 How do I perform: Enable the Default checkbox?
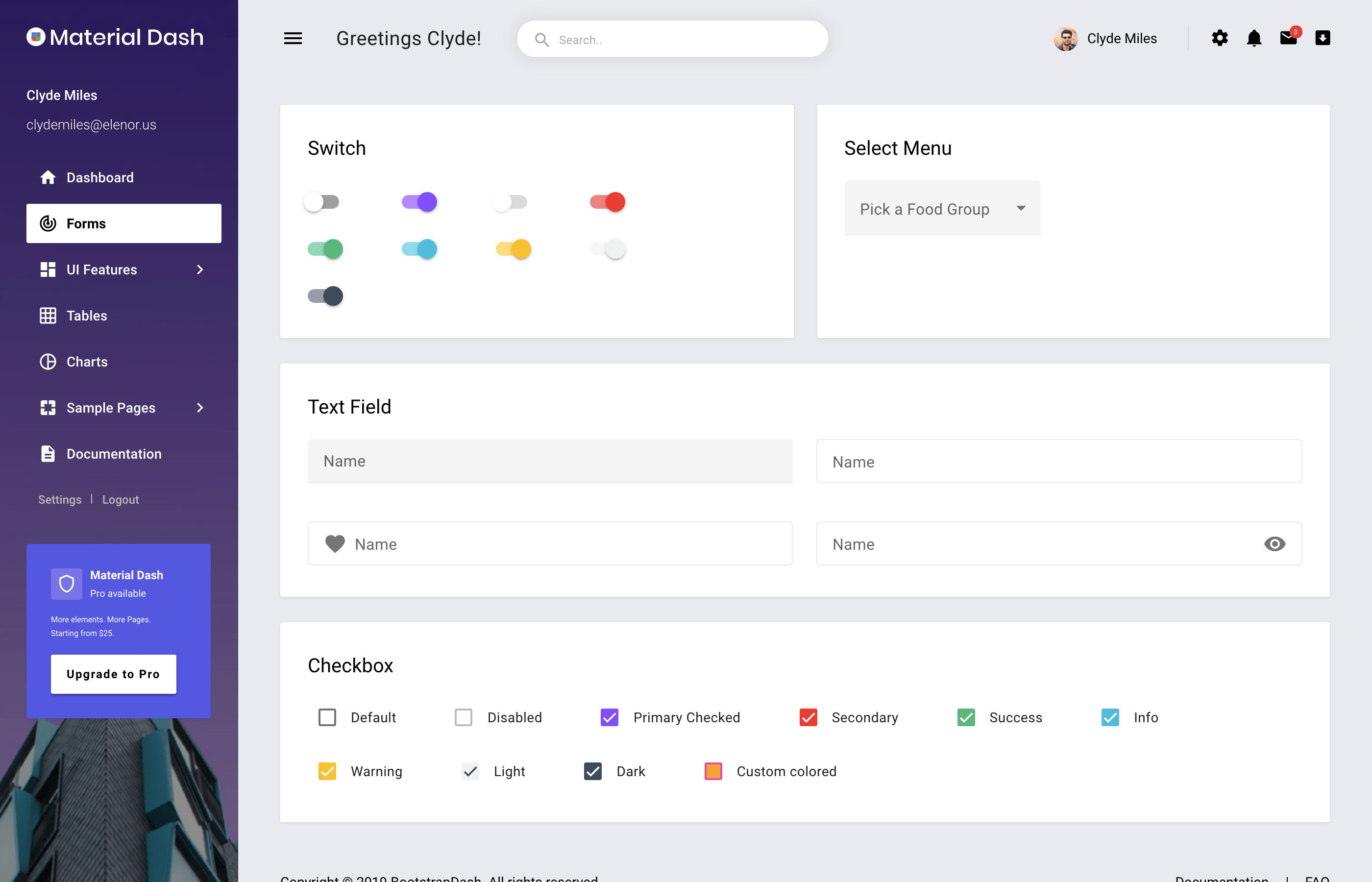point(327,717)
